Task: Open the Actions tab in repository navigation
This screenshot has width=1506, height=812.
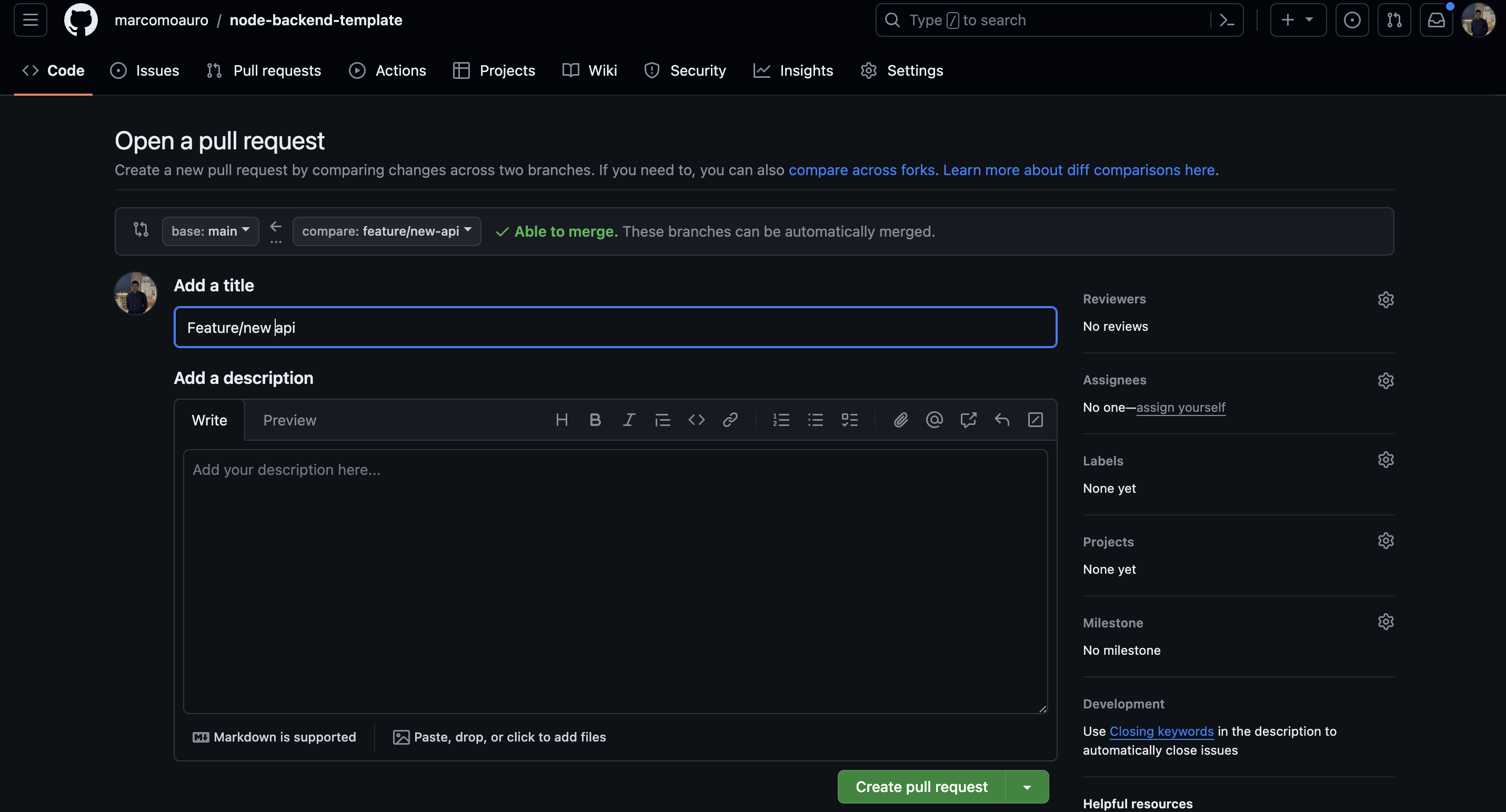Action: 388,70
